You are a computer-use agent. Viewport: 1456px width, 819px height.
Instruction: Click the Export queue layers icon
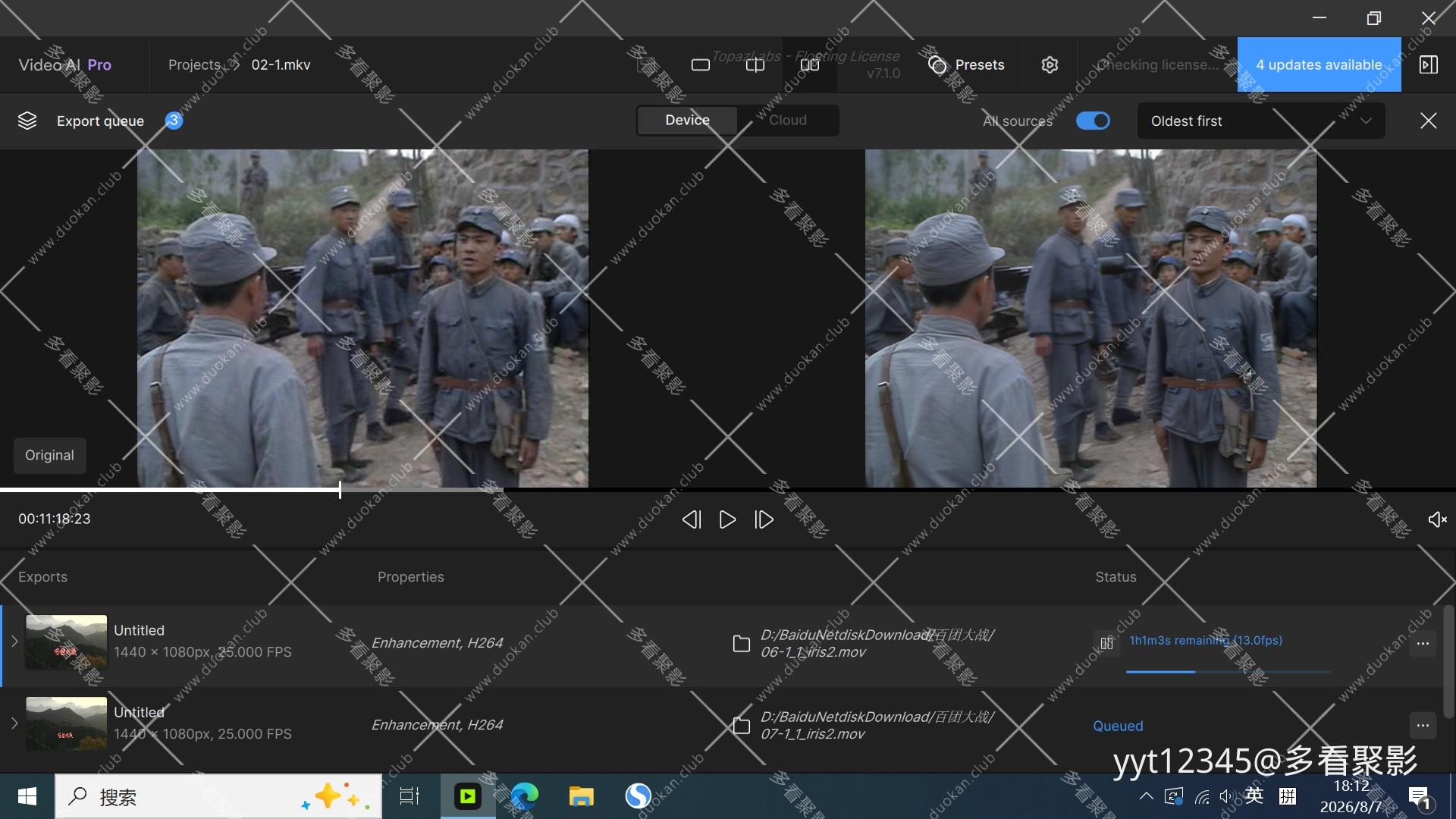tap(27, 121)
